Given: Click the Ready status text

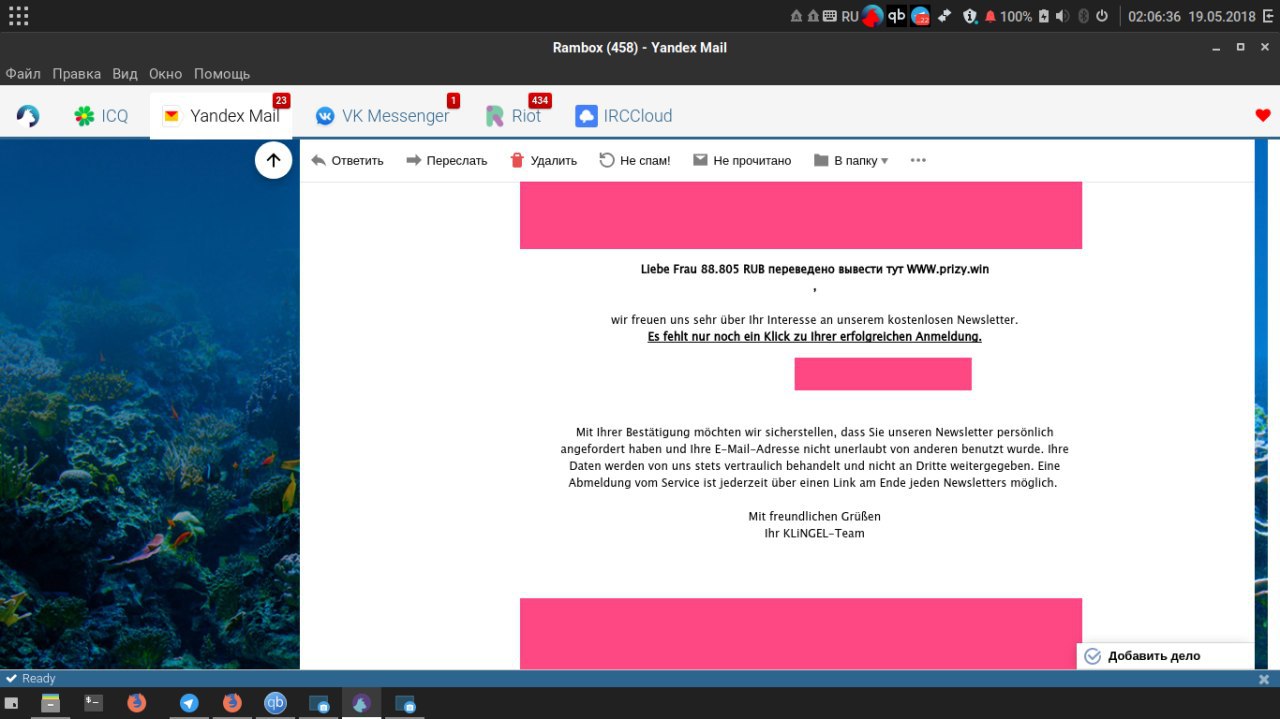Looking at the screenshot, I should point(39,679).
